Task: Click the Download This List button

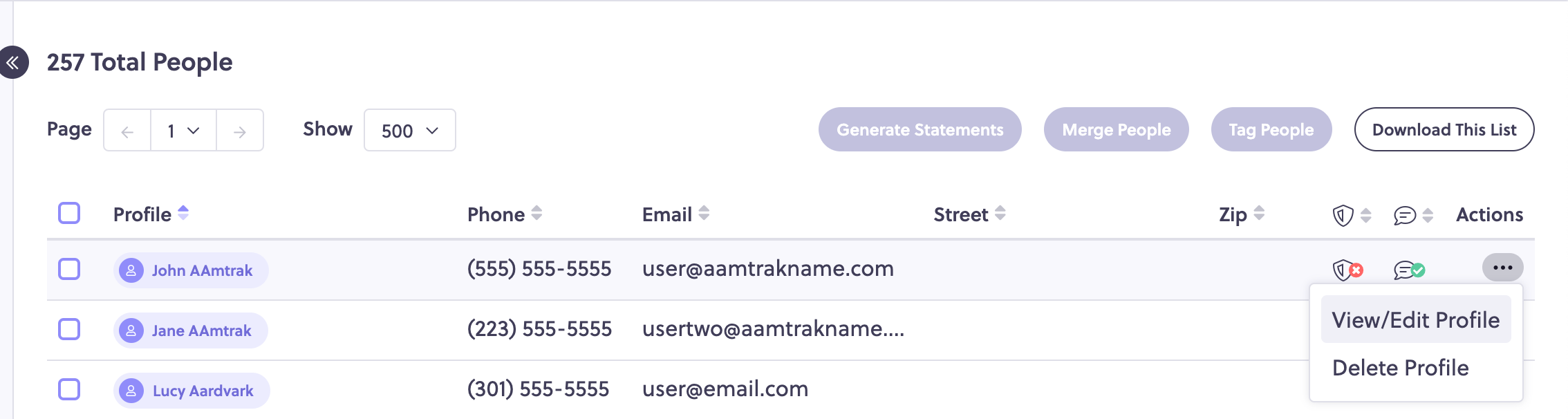Action: [x=1444, y=129]
